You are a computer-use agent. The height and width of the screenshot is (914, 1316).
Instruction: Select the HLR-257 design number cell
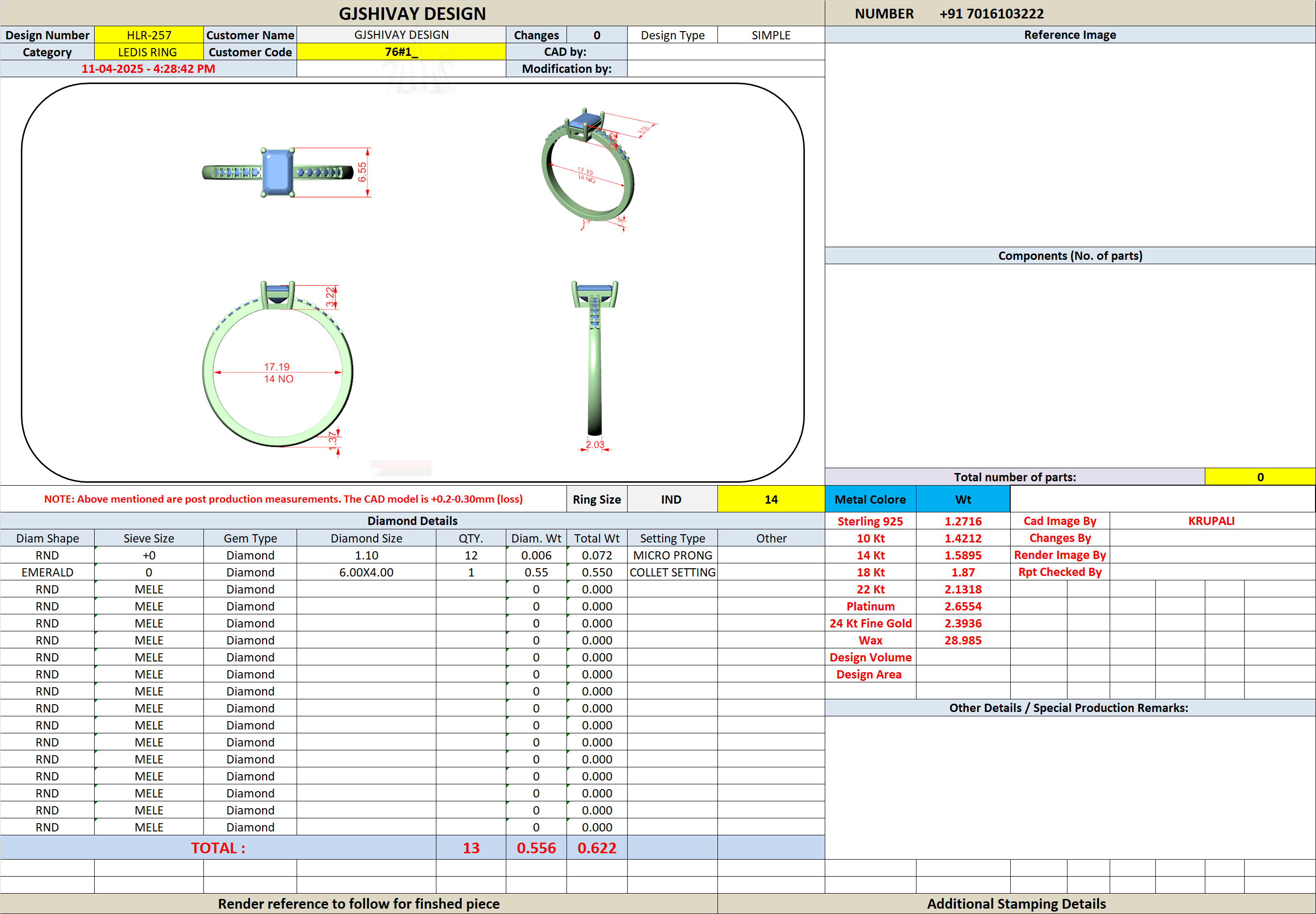click(149, 35)
